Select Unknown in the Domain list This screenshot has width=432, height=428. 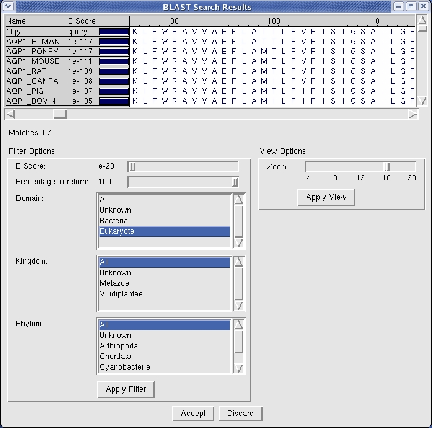pos(165,210)
